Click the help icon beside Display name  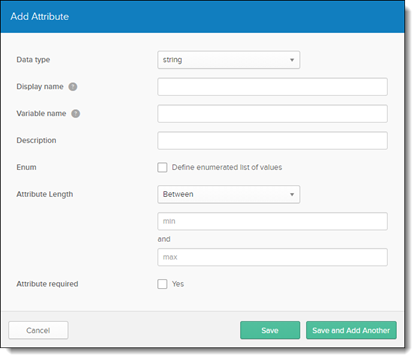[73, 87]
